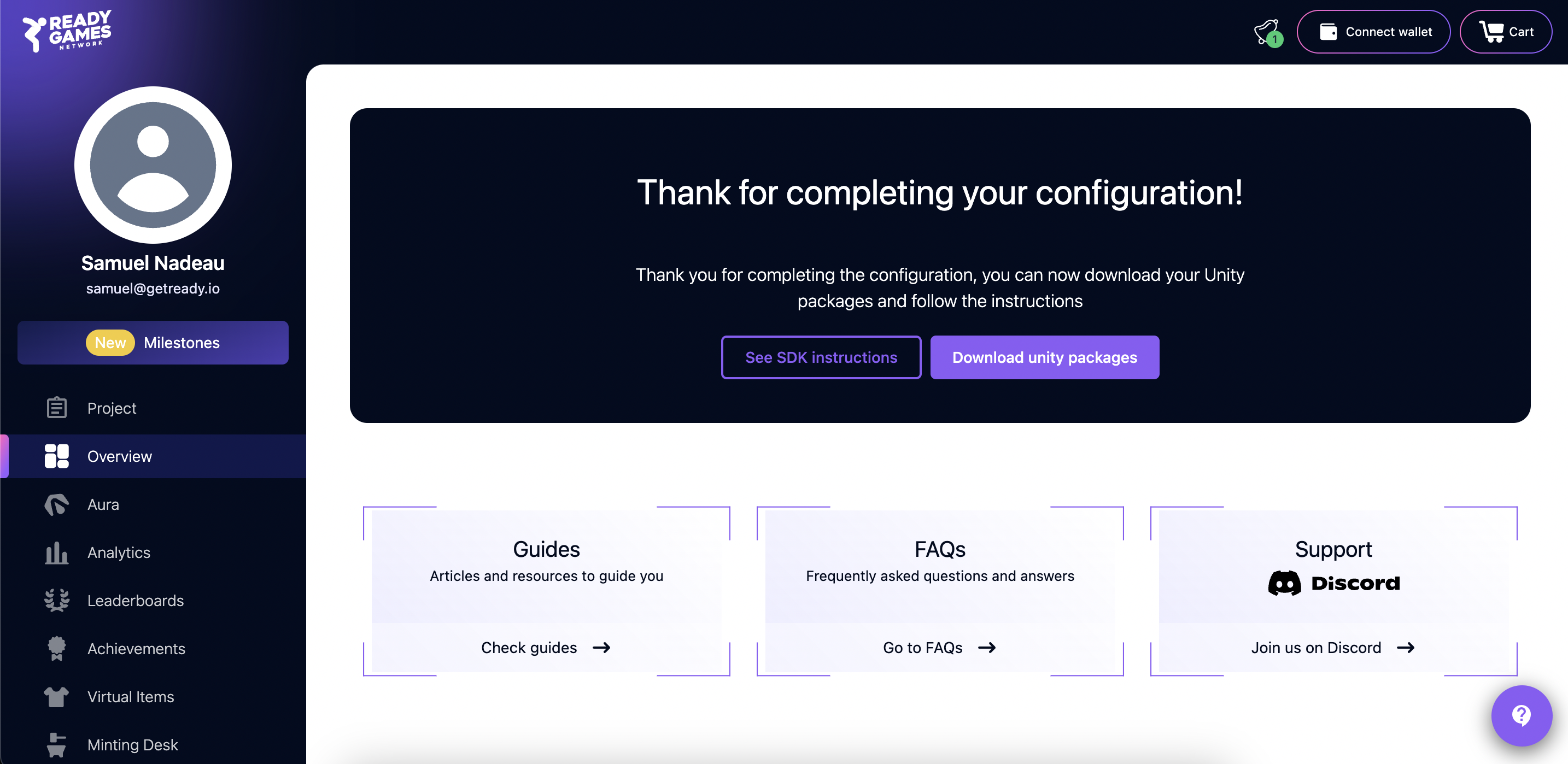
Task: Open the Cart
Action: click(1505, 32)
